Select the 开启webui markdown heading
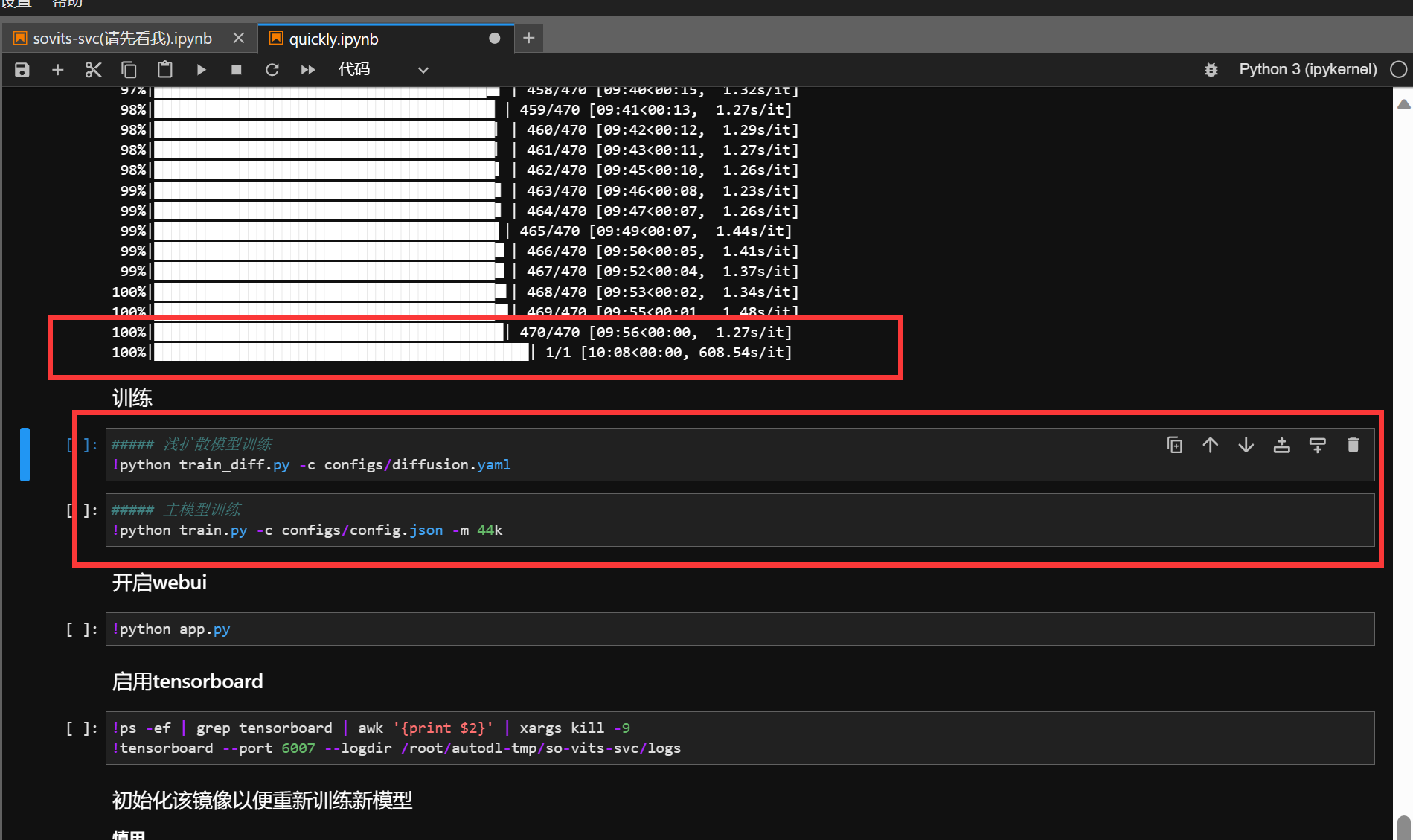Viewport: 1413px width, 840px height. pos(159,583)
